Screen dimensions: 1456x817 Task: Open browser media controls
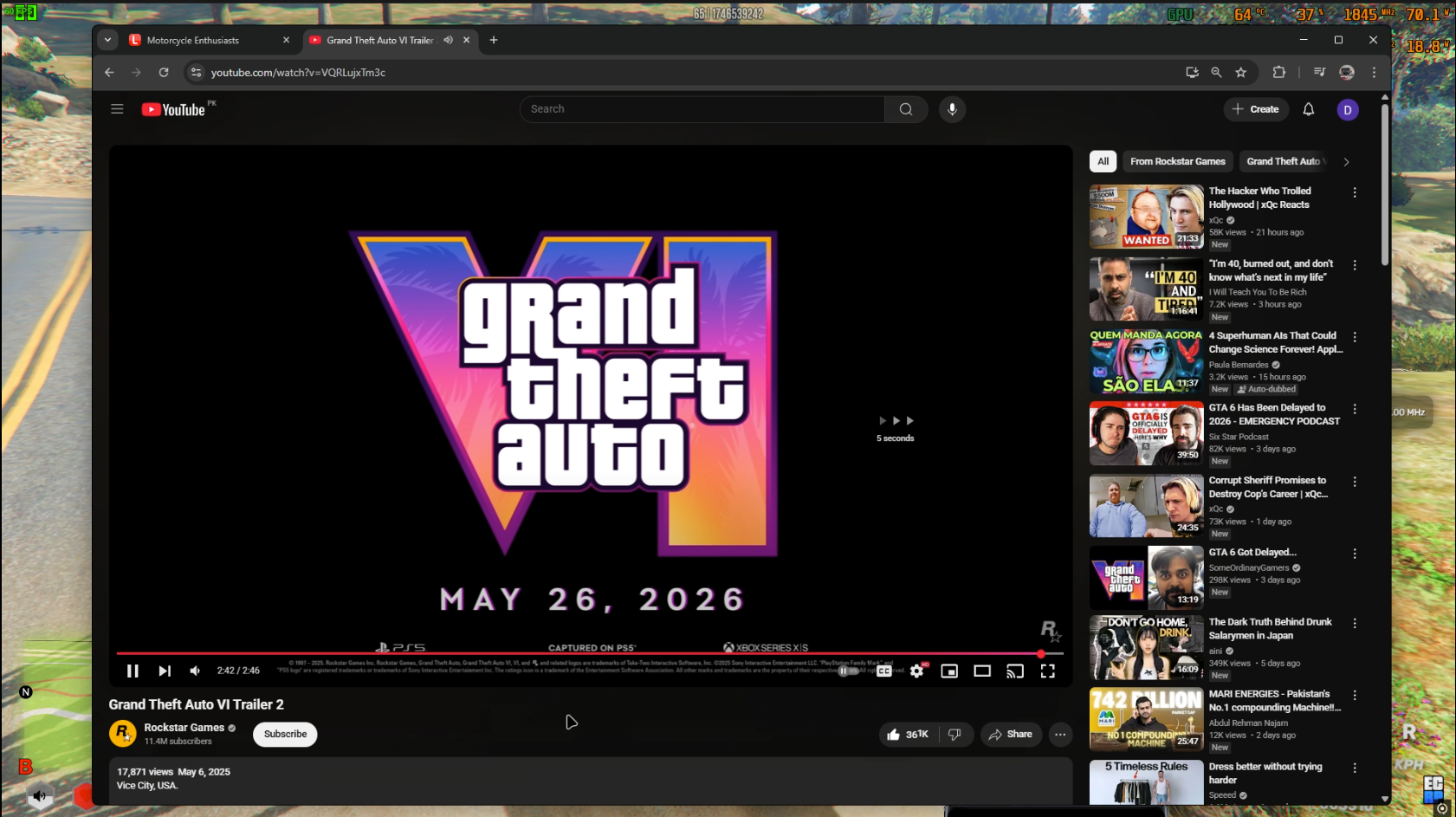click(x=1319, y=73)
